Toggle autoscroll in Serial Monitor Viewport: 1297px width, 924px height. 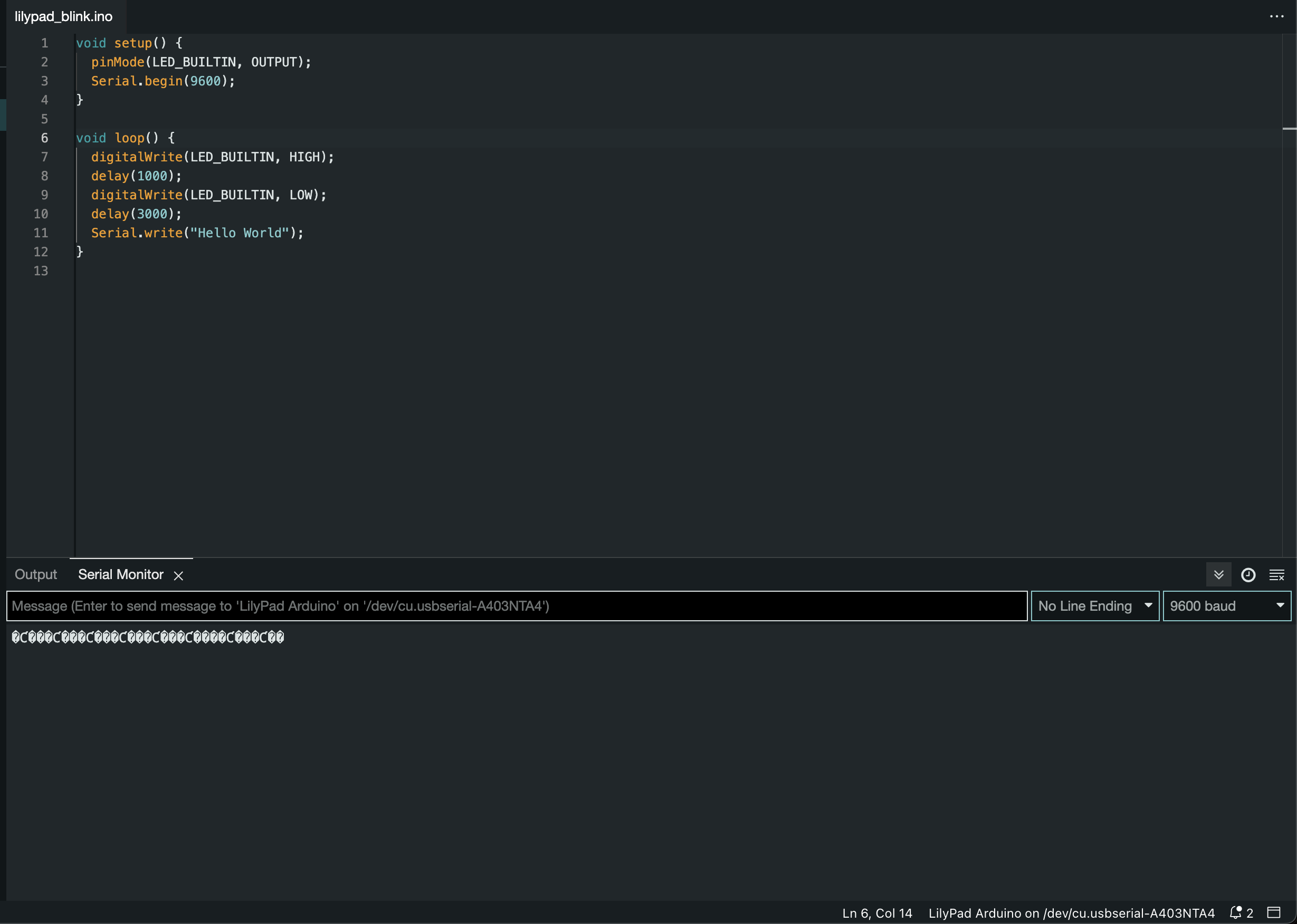pos(1218,575)
